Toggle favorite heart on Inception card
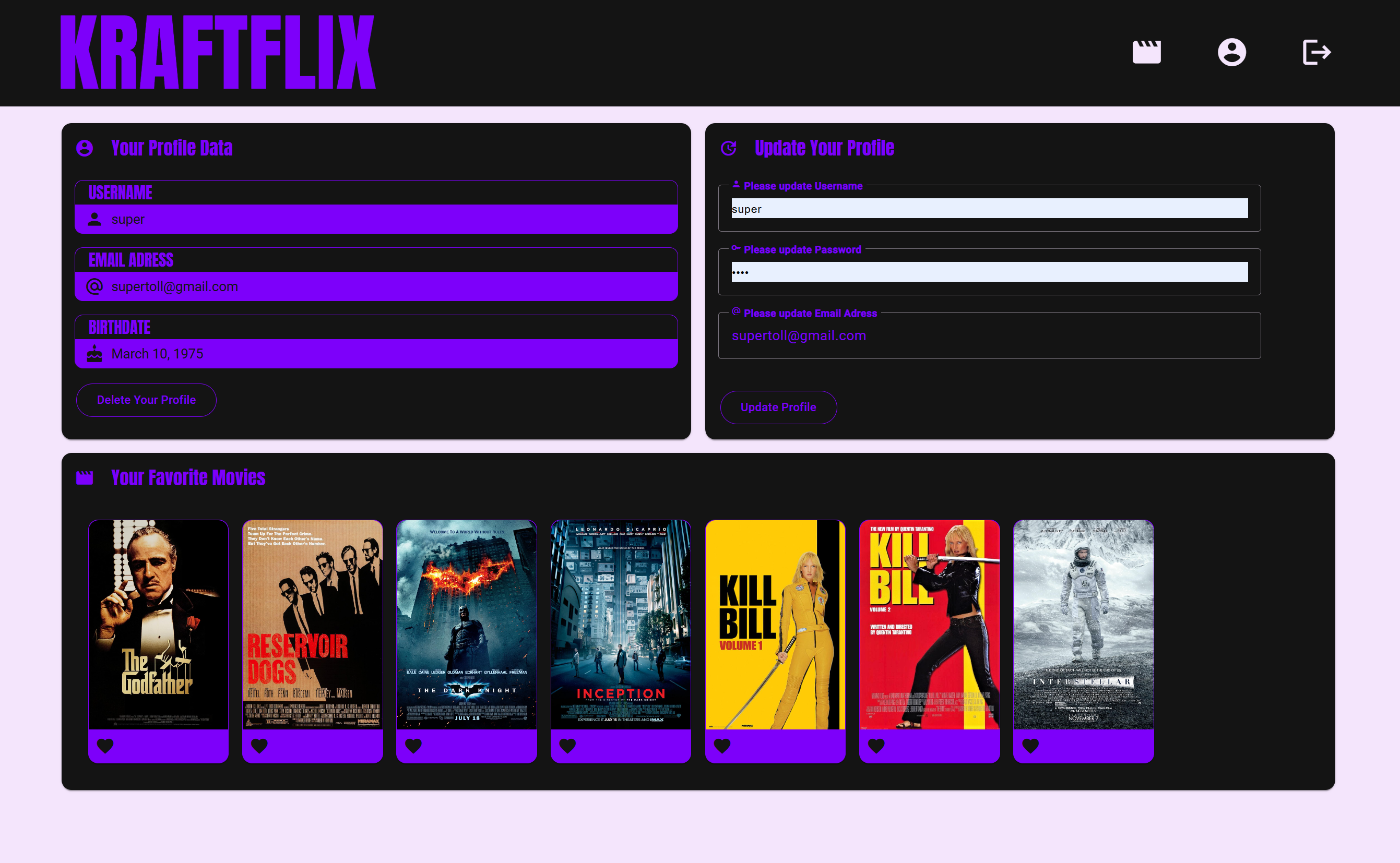Image resolution: width=1400 pixels, height=863 pixels. 567,746
